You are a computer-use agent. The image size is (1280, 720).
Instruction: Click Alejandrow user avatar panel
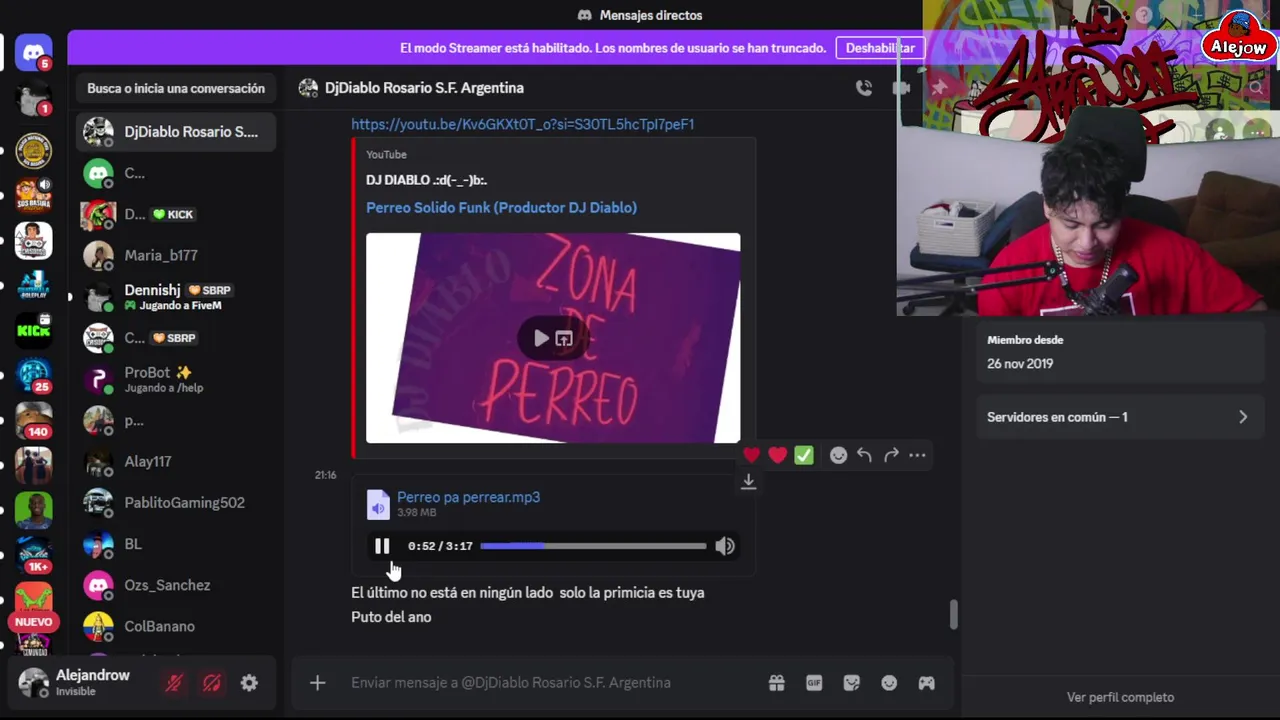click(x=34, y=683)
